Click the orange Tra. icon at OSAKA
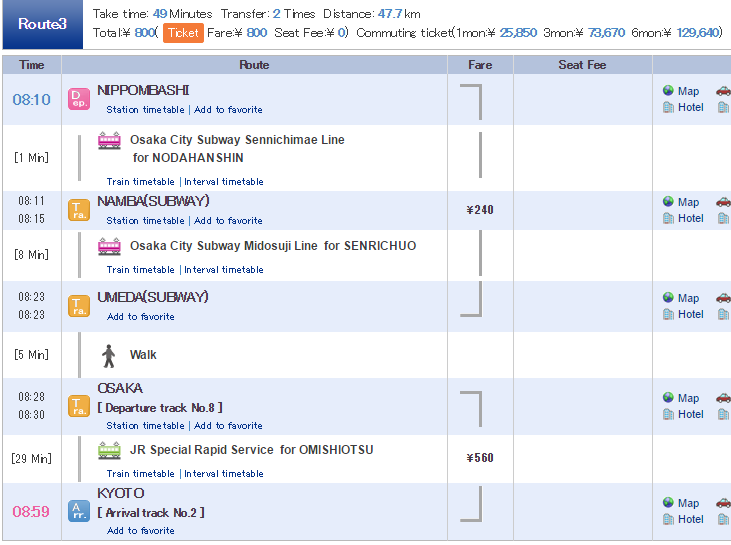This screenshot has width=731, height=545. [79, 406]
